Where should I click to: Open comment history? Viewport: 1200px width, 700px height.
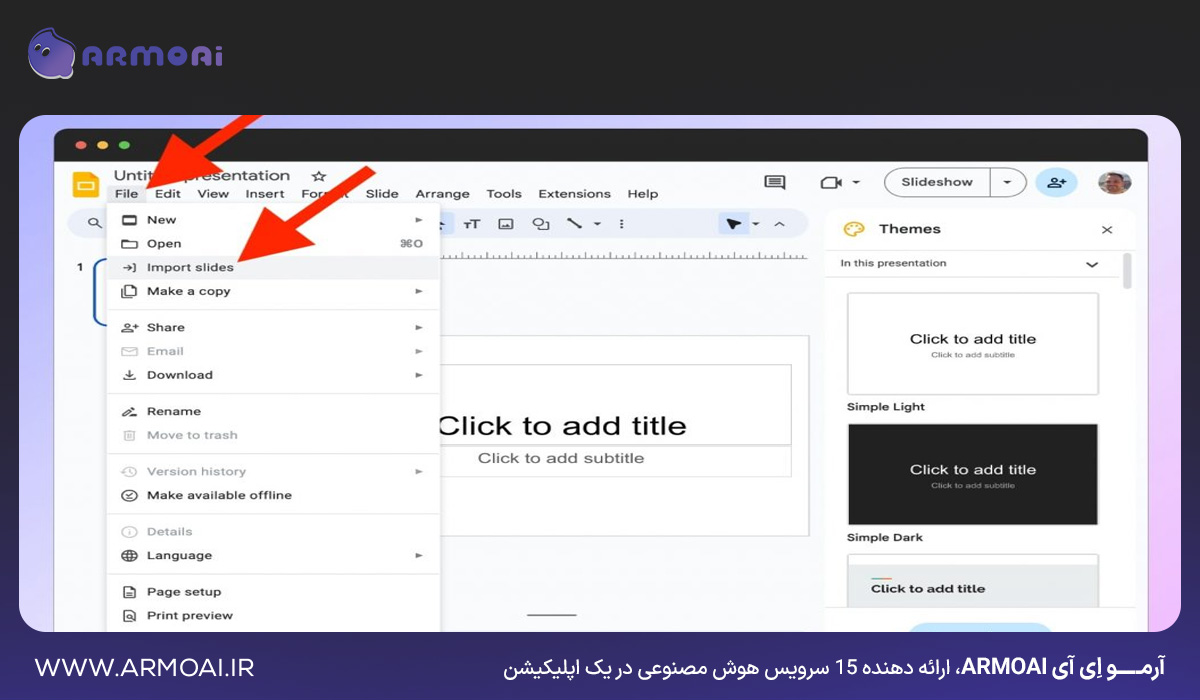pyautogui.click(x=773, y=181)
